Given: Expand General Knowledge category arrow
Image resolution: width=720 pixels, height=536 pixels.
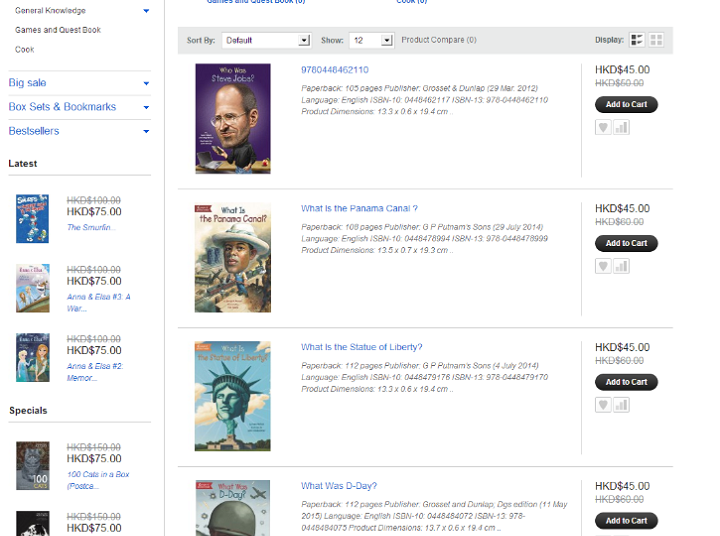Looking at the screenshot, I should tap(146, 11).
